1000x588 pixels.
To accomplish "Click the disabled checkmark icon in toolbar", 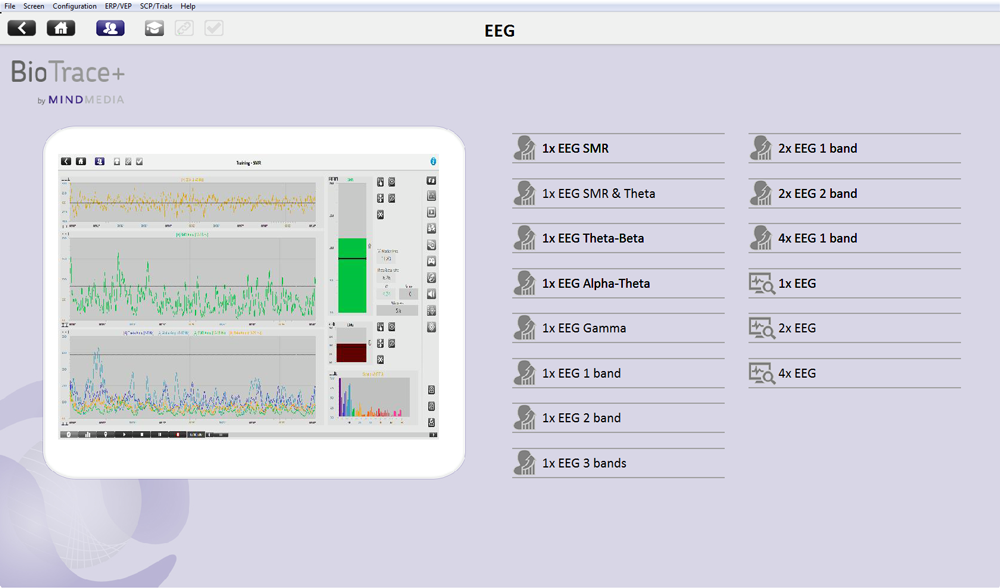I will click(214, 28).
